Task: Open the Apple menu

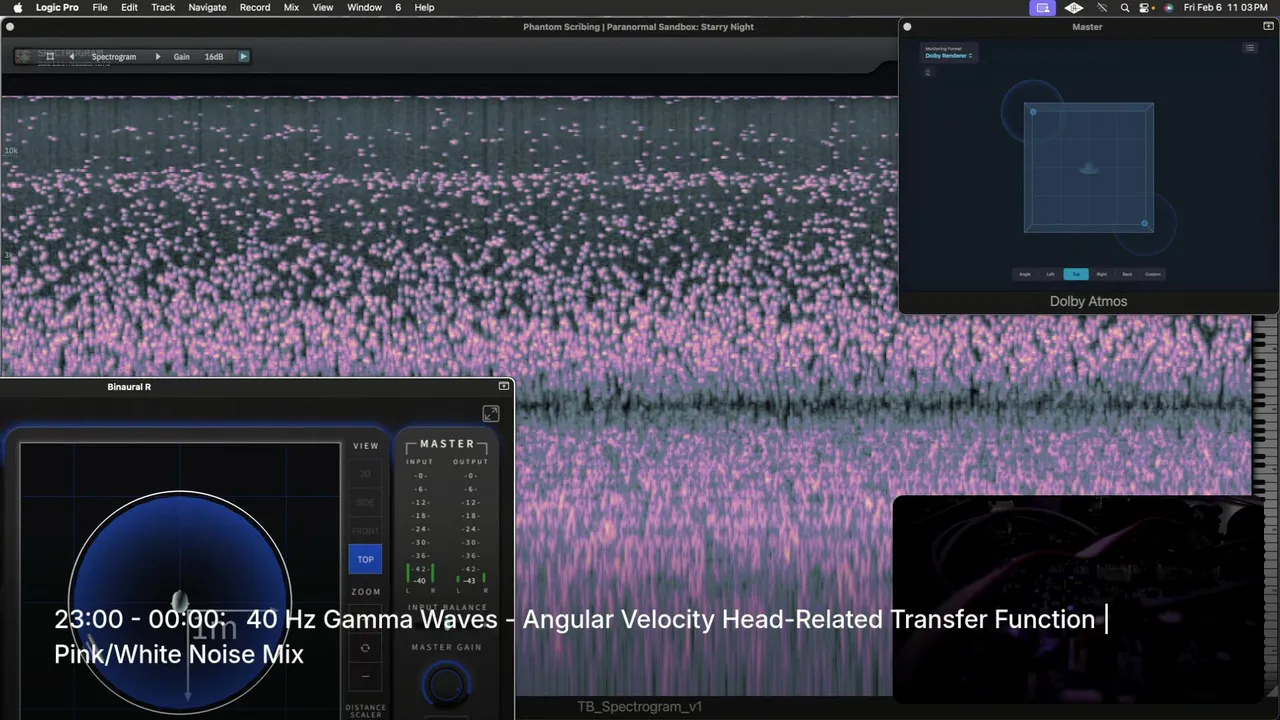Action: point(17,7)
